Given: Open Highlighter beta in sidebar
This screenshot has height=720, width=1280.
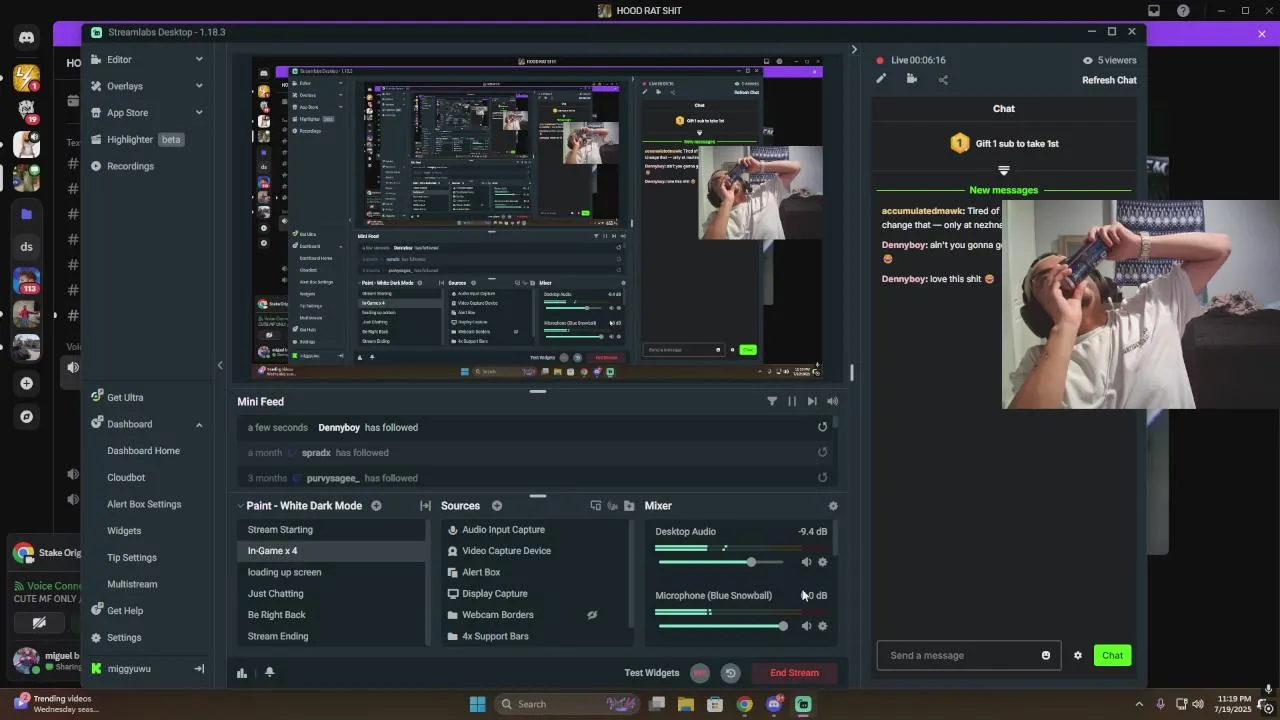Looking at the screenshot, I should point(137,139).
